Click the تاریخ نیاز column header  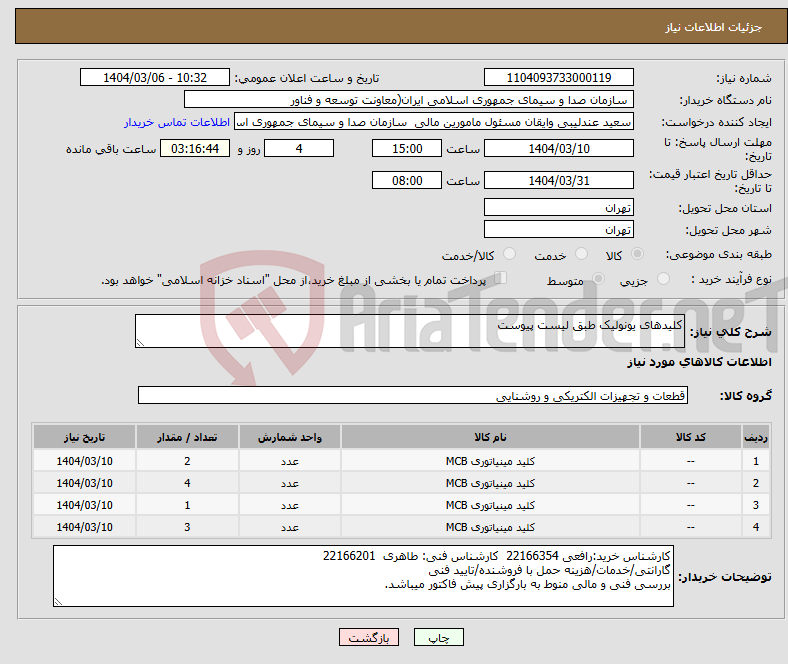(84, 437)
